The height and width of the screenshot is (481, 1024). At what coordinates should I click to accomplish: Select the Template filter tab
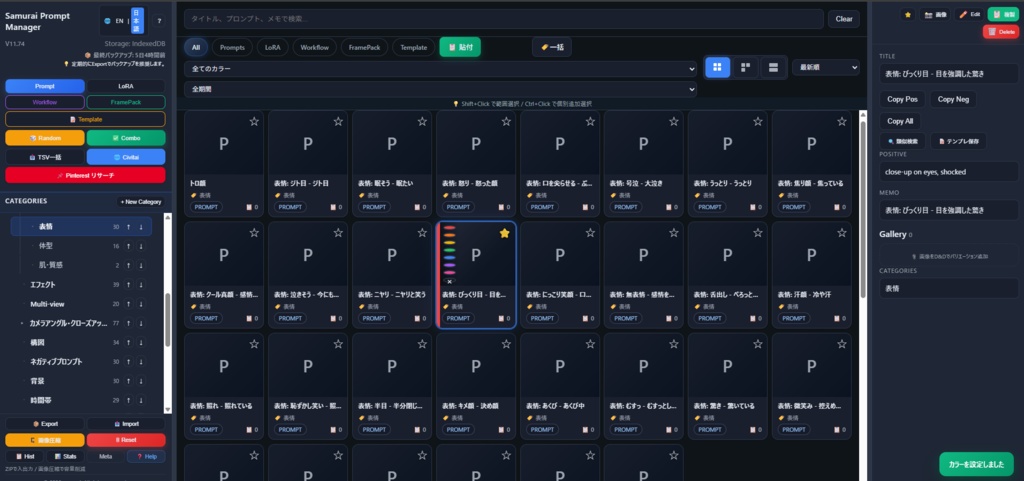(413, 47)
